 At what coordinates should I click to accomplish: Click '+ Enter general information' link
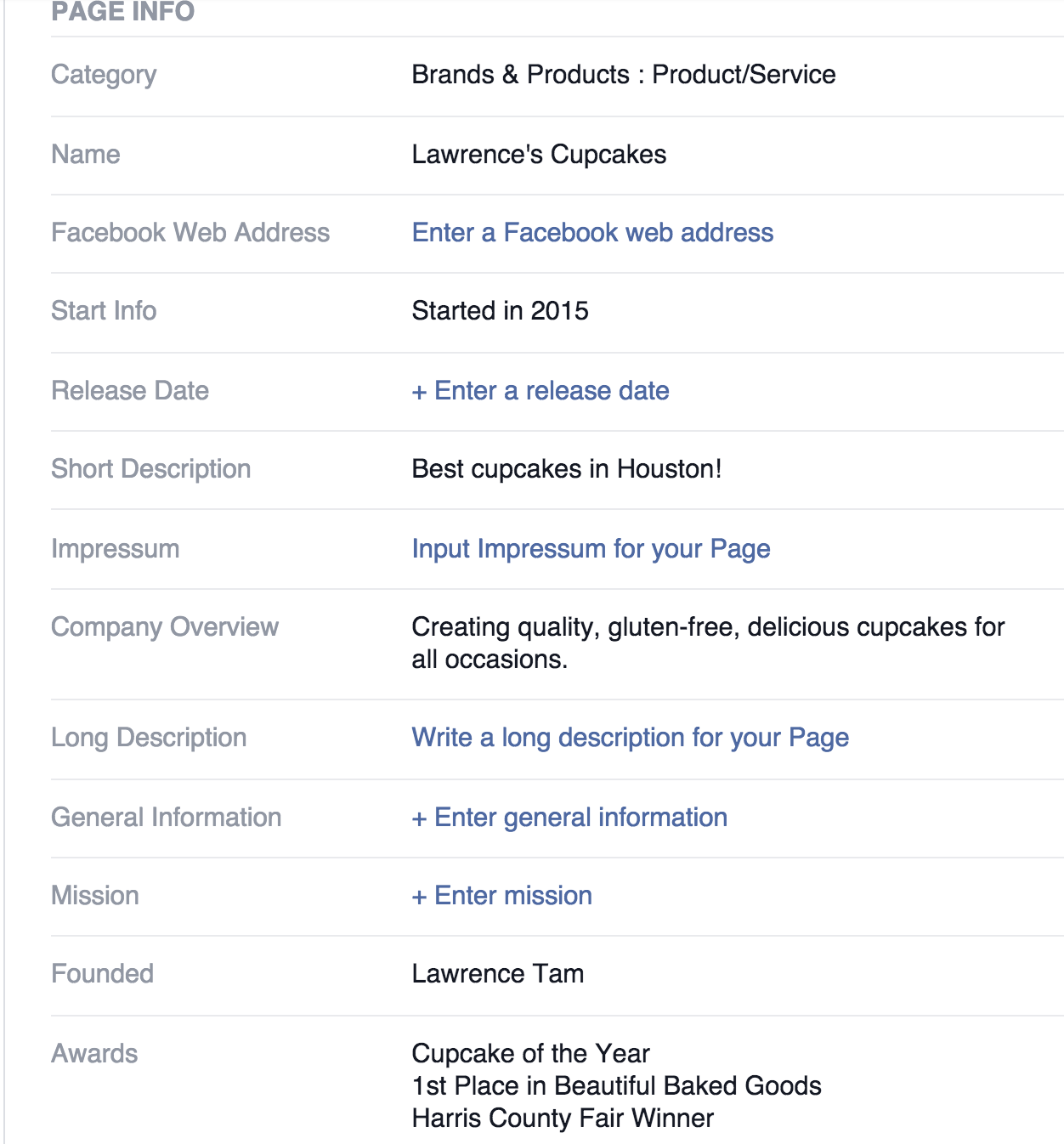point(569,818)
